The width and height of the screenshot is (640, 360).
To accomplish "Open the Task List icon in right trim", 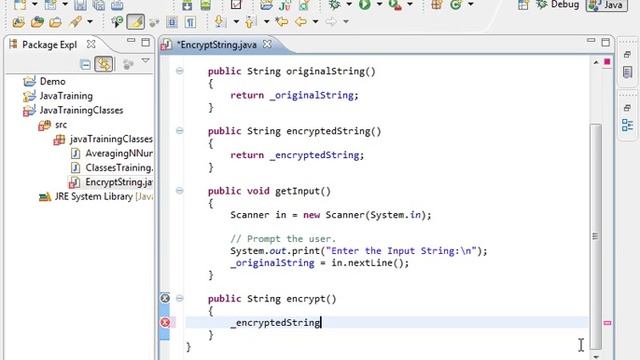I will pyautogui.click(x=627, y=73).
